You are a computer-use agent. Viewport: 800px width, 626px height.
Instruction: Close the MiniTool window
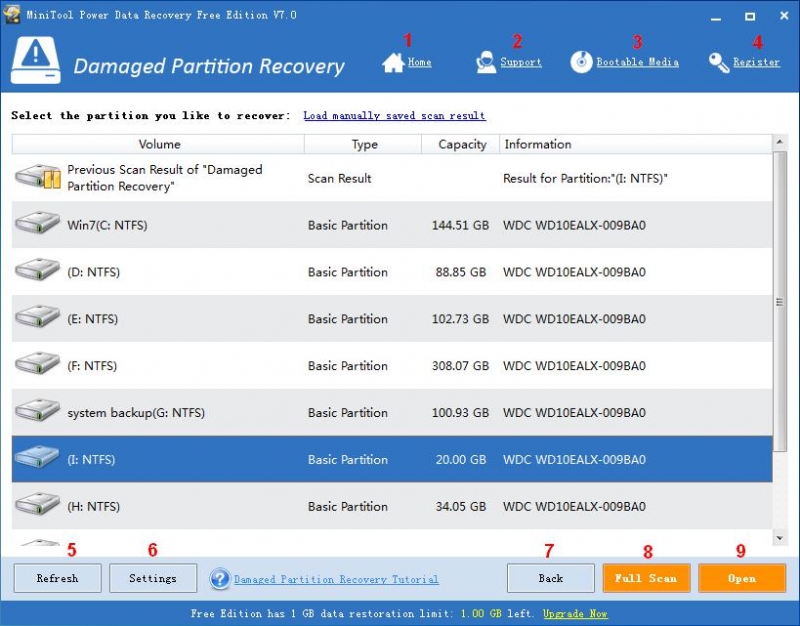tap(784, 16)
